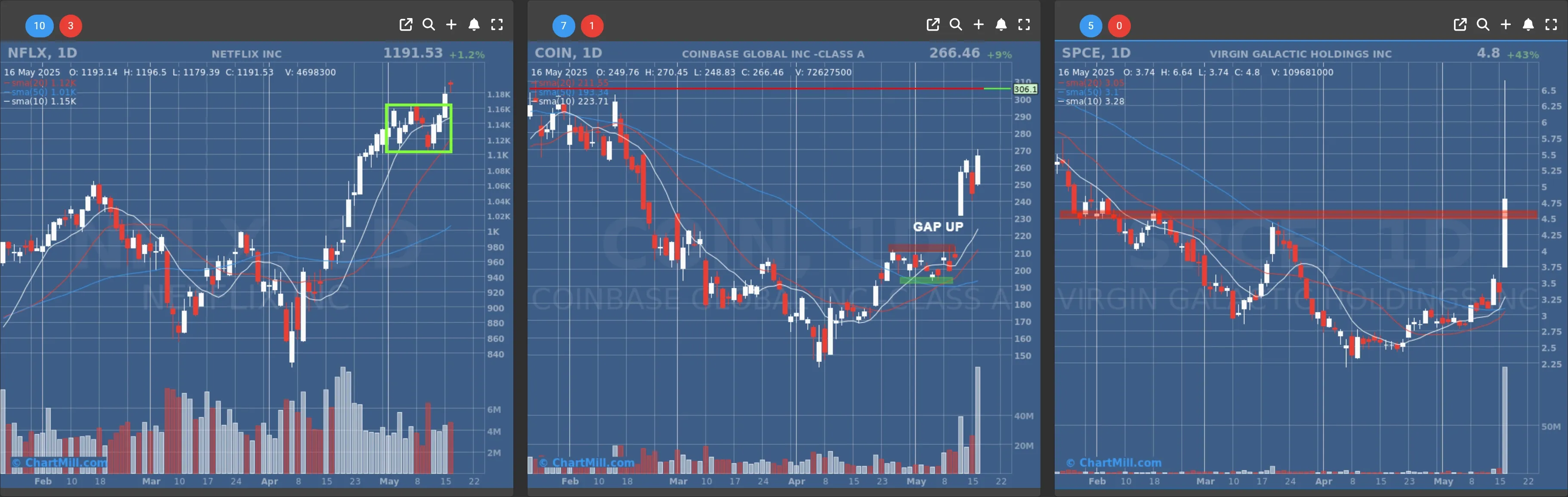Viewport: 1568px width, 497px height.
Task: Click COINBASE GLOBAL INC -CLASS A name
Action: pyautogui.click(x=773, y=54)
